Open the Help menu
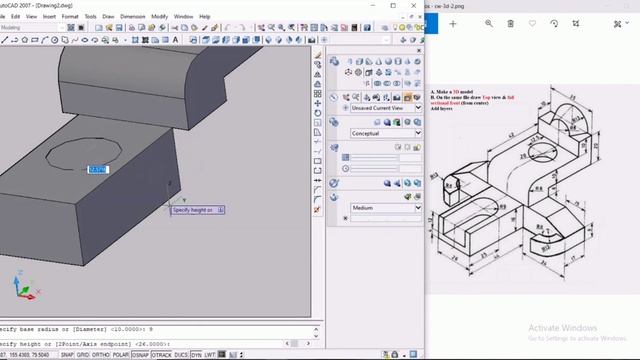Screen dimensions: 640x360 coord(204,17)
